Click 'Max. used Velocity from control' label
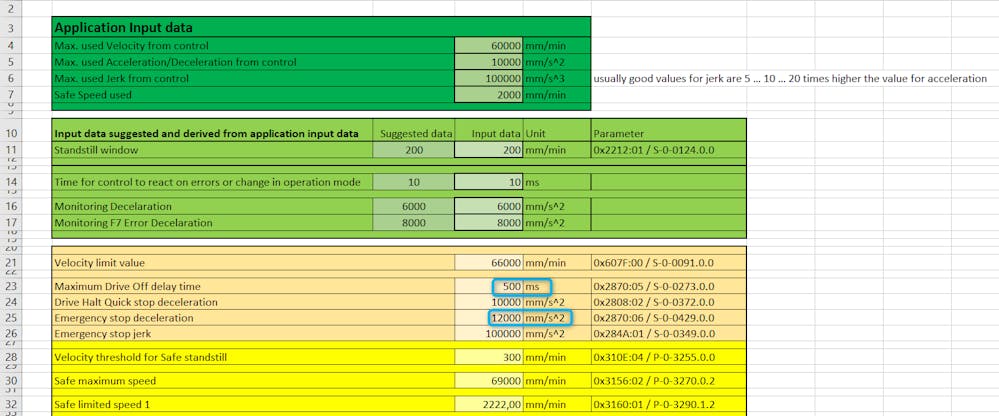This screenshot has width=999, height=416. 131,46
